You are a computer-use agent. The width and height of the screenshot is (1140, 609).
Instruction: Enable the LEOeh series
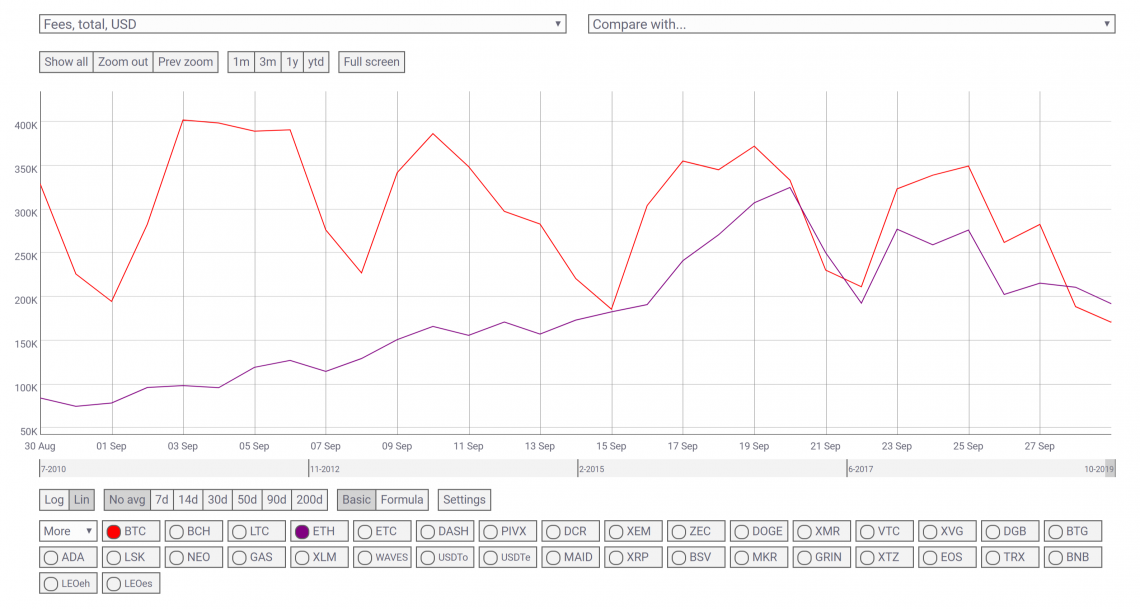(68, 584)
